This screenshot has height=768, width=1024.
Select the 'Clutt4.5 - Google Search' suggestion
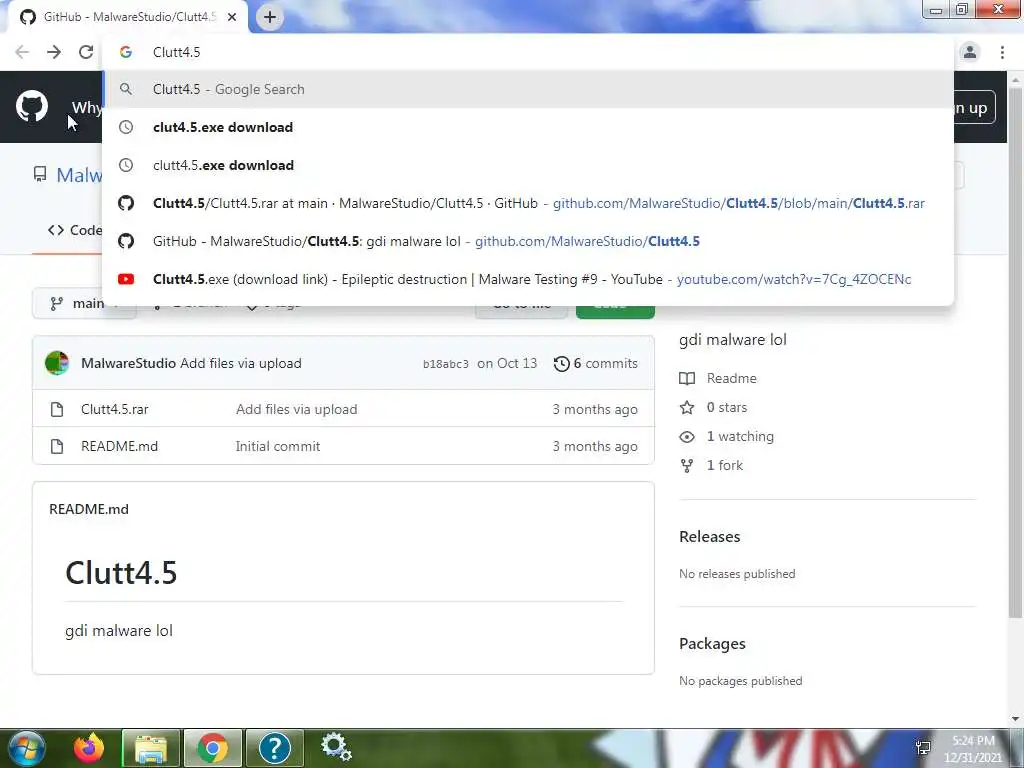pyautogui.click(x=528, y=89)
